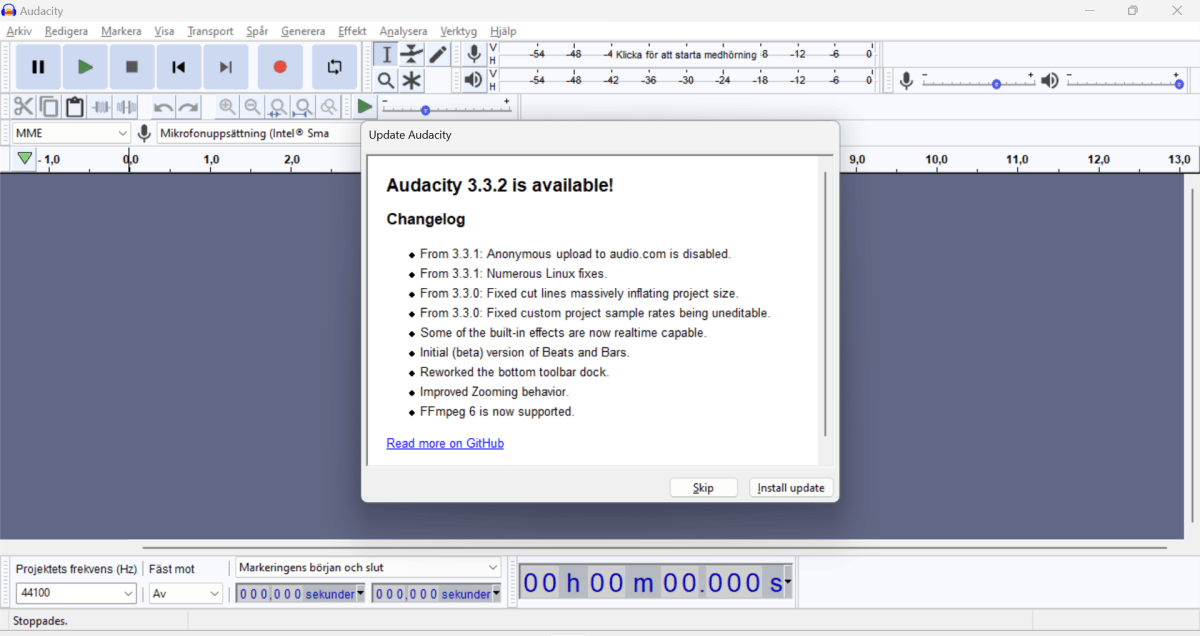Skip to start of project

pyautogui.click(x=179, y=67)
